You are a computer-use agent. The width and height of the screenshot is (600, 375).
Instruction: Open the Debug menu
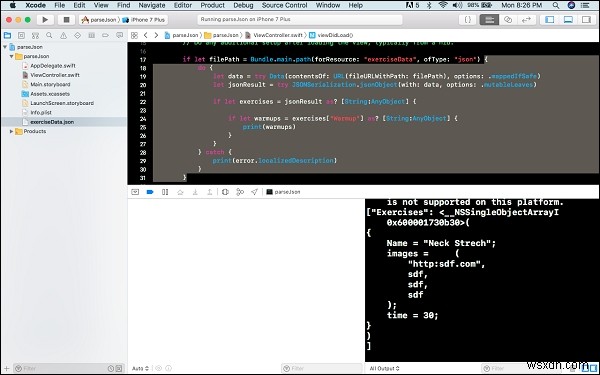[x=243, y=5]
